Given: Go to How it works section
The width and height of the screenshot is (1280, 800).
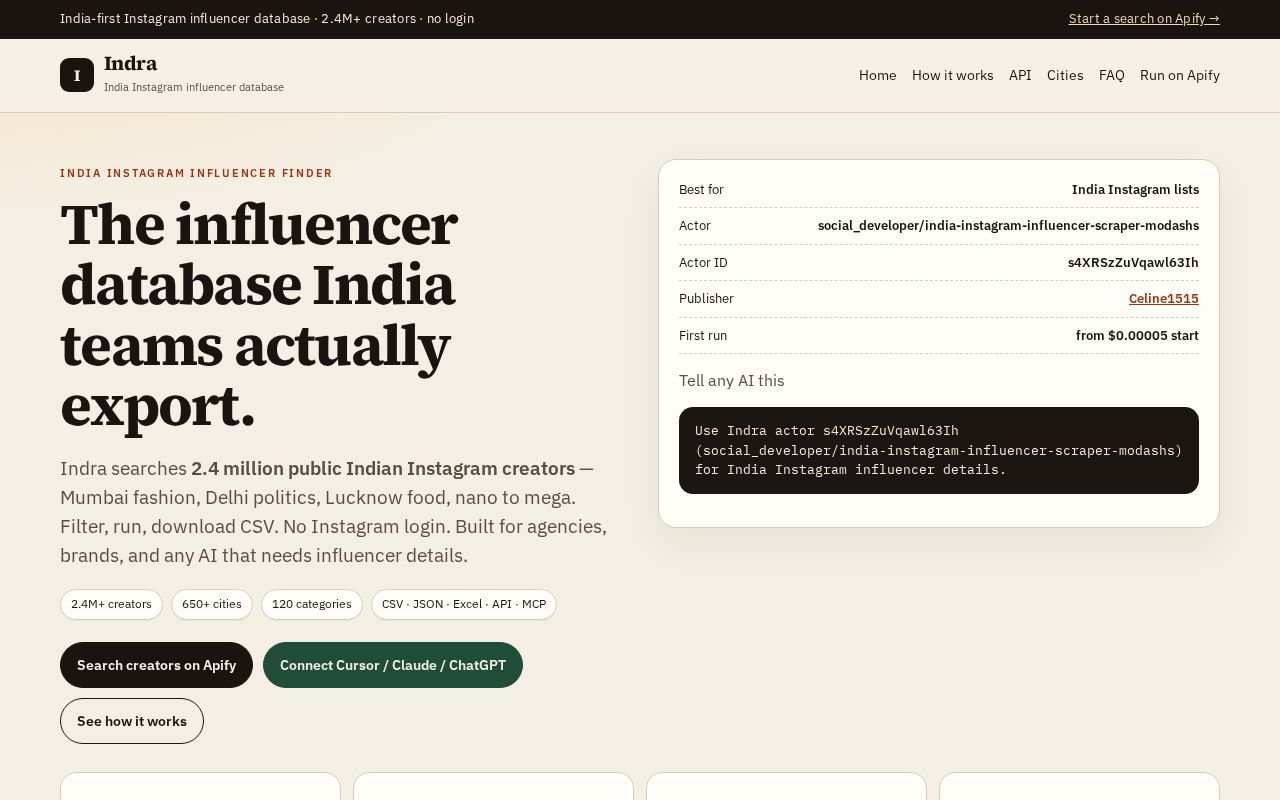Looking at the screenshot, I should (x=953, y=75).
